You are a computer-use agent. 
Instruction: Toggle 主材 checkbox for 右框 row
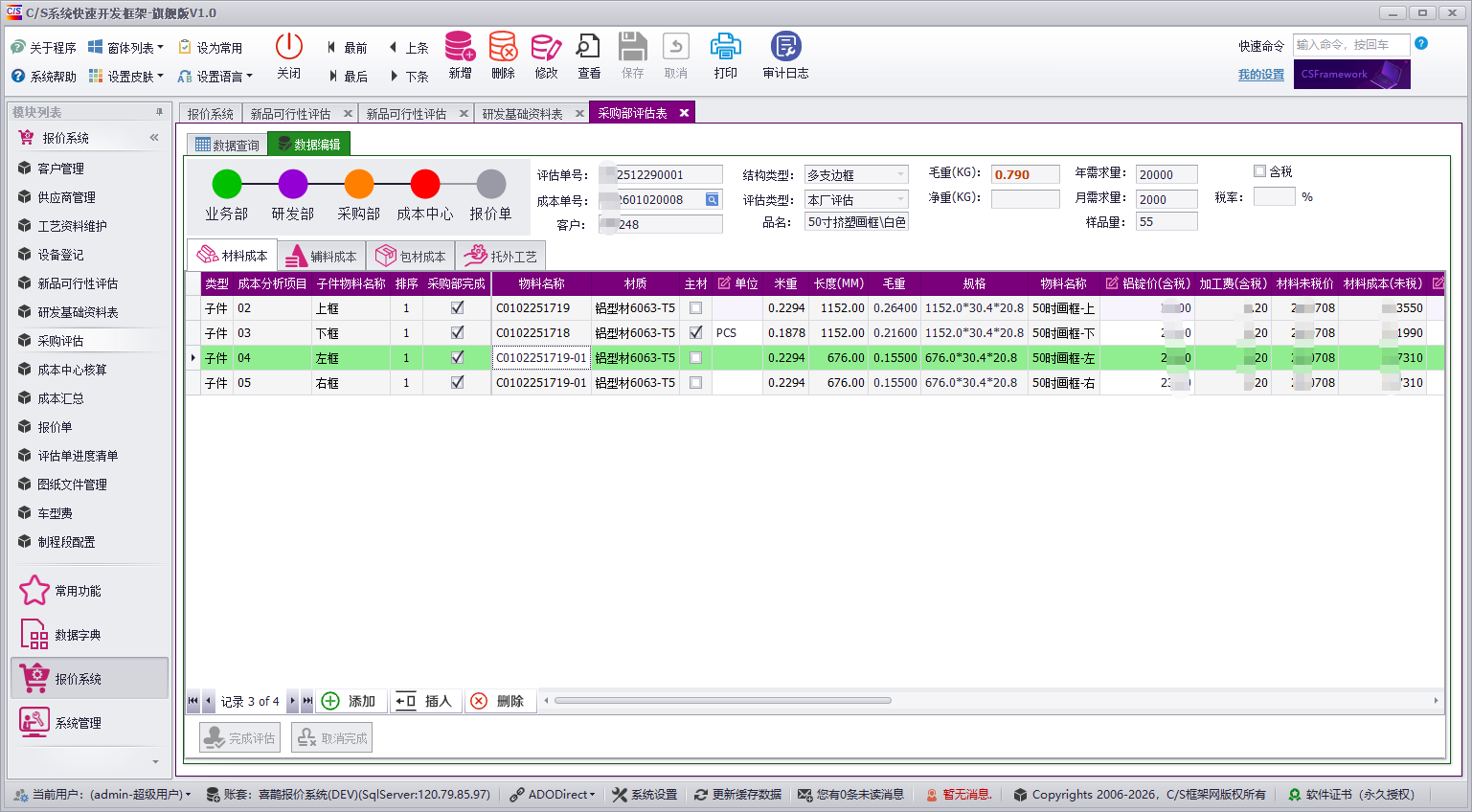696,383
